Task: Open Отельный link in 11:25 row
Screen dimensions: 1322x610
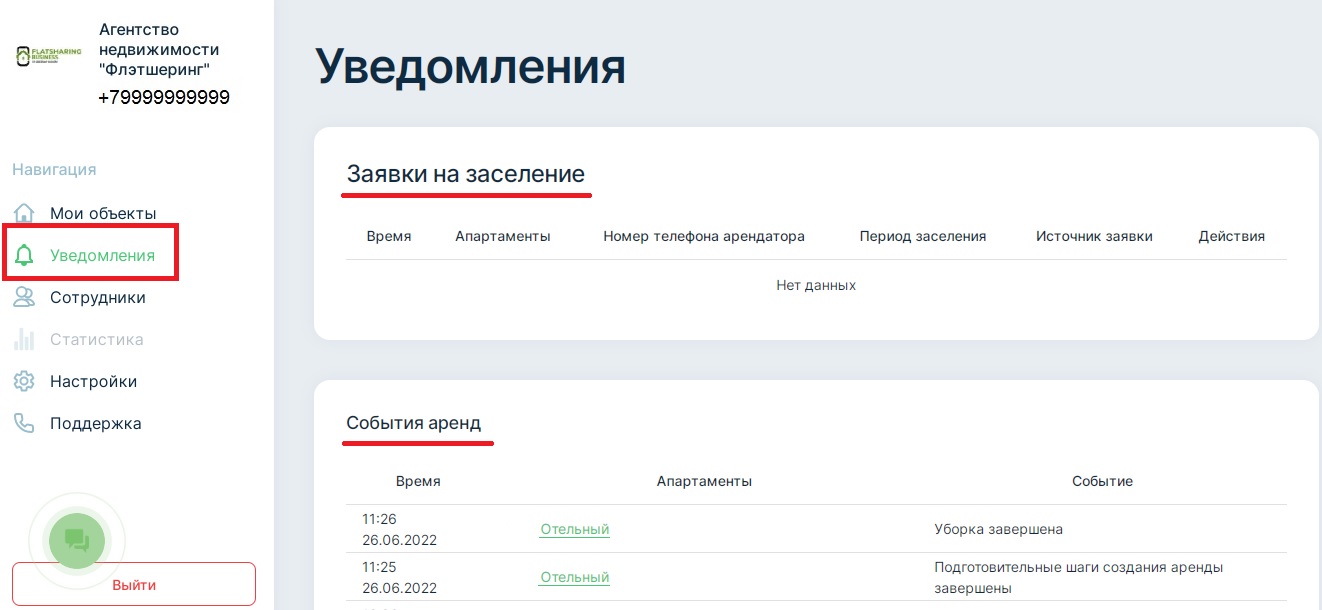Action: [574, 577]
